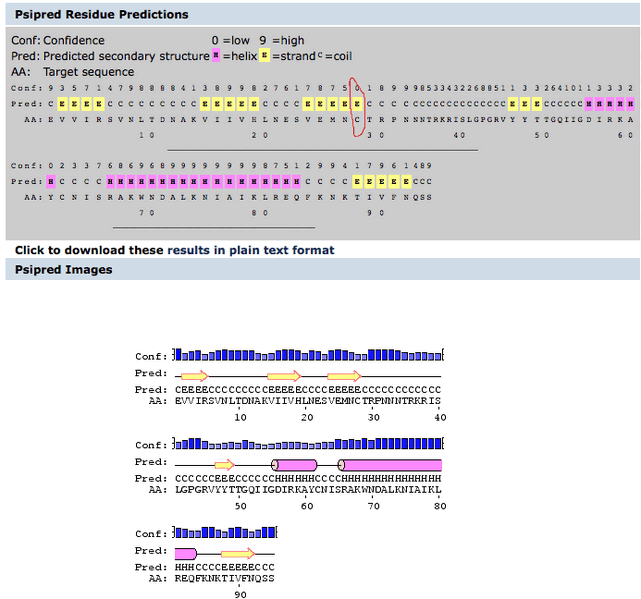Click the long pink helix cylinder in middle row
The height and width of the screenshot is (599, 641).
[x=390, y=465]
